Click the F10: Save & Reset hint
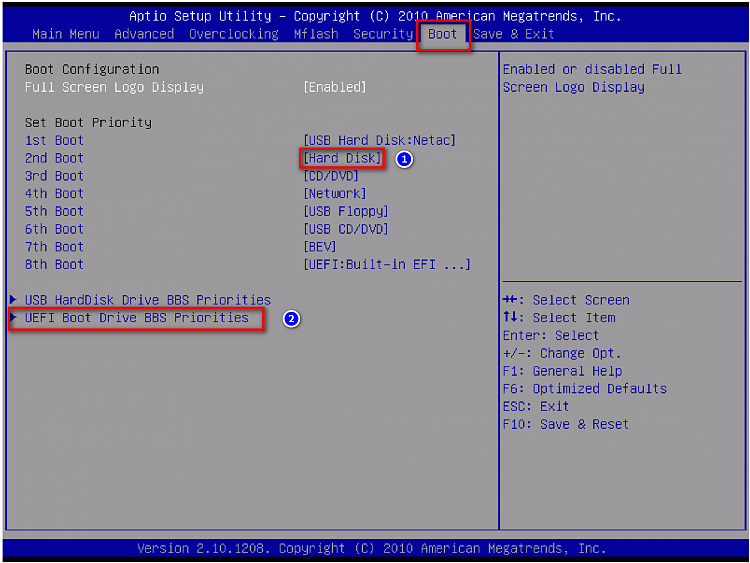Screen dimensions: 750x563 pyautogui.click(x=565, y=424)
